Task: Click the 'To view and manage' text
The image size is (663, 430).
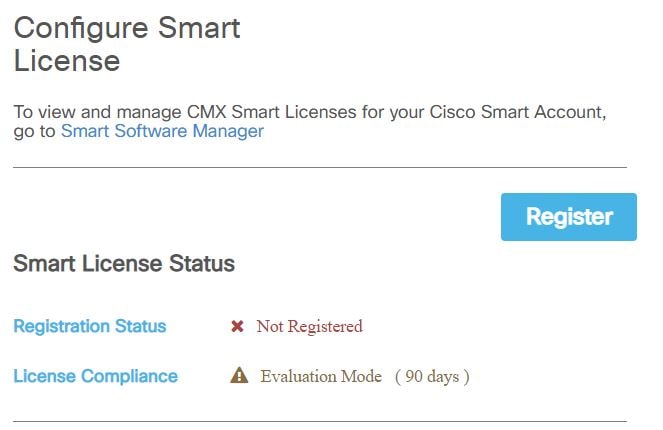Action: (x=98, y=112)
